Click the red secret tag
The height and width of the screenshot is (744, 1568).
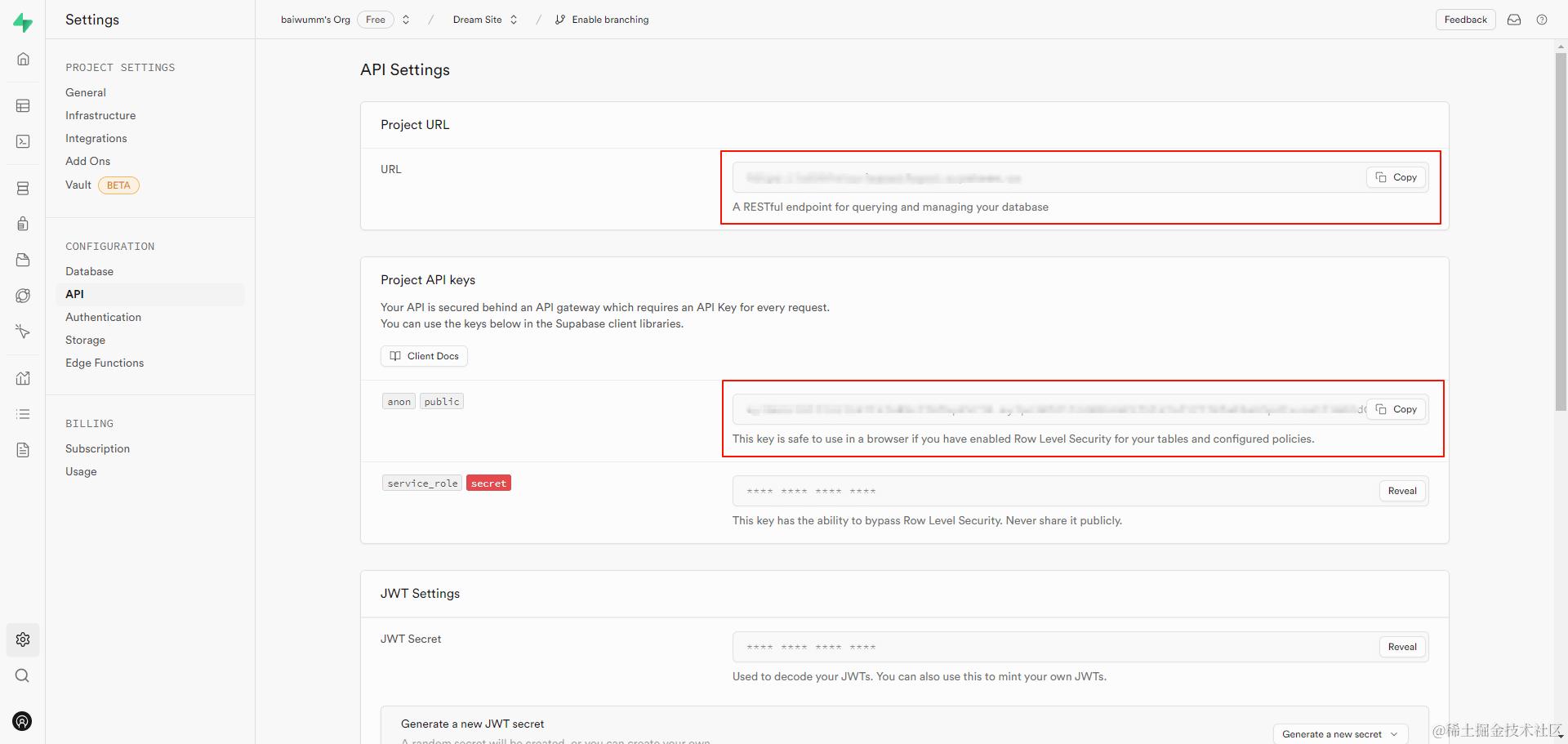[x=488, y=483]
